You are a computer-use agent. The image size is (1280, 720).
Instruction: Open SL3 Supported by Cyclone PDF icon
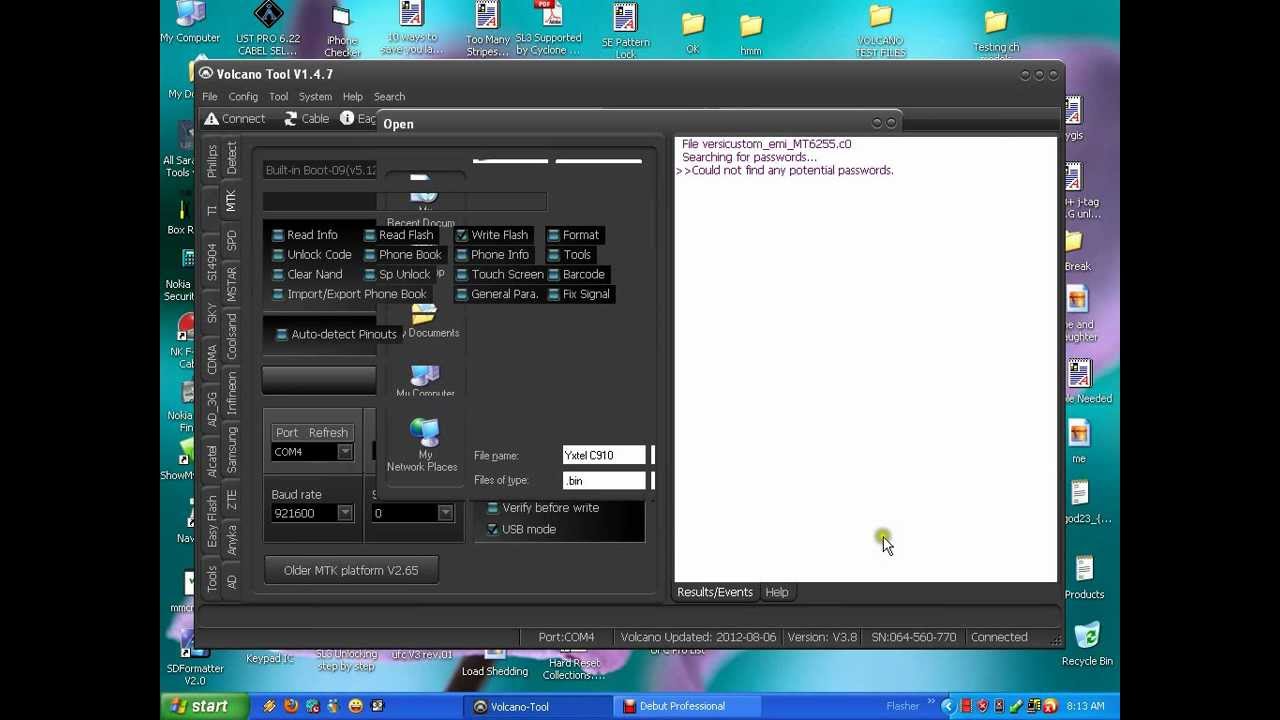tap(548, 28)
